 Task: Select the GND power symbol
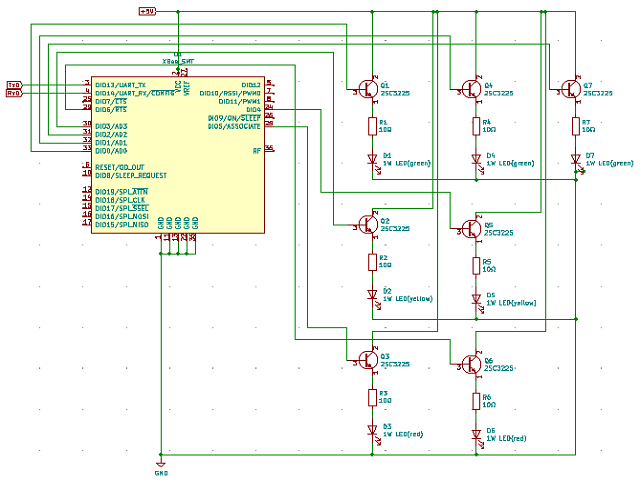(160, 463)
